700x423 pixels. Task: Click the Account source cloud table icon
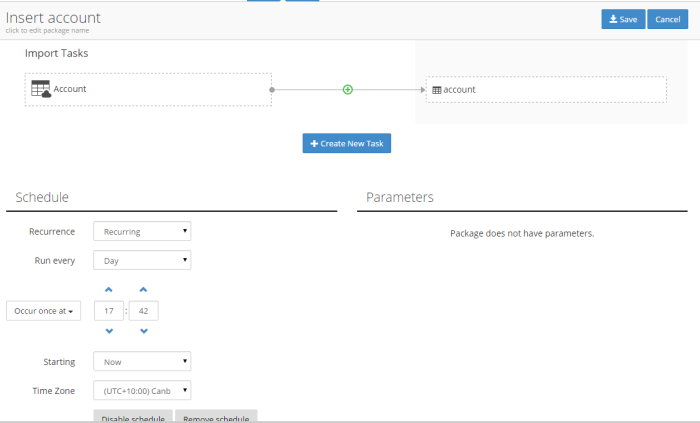click(41, 89)
